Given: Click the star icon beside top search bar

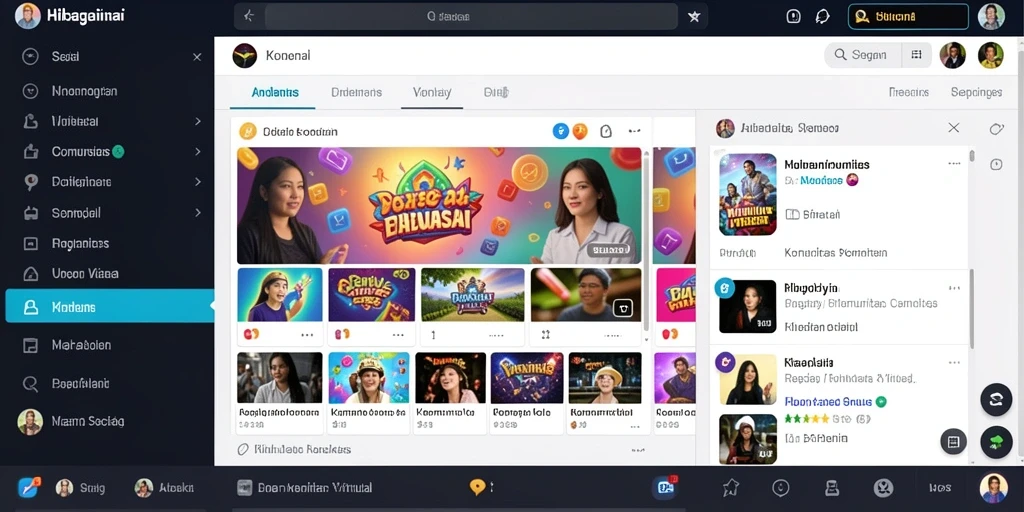Looking at the screenshot, I should (694, 17).
